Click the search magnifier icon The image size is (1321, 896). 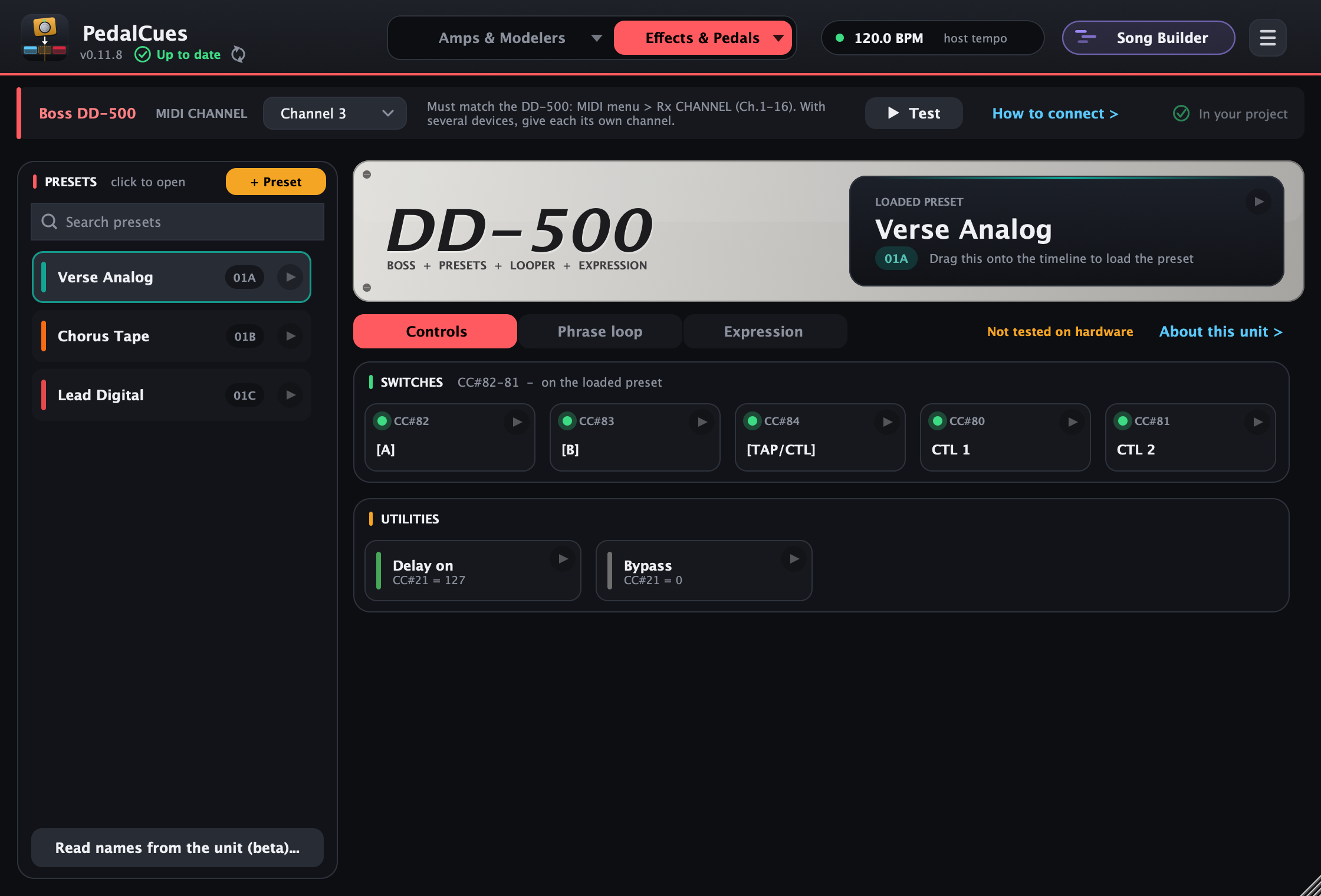click(50, 222)
